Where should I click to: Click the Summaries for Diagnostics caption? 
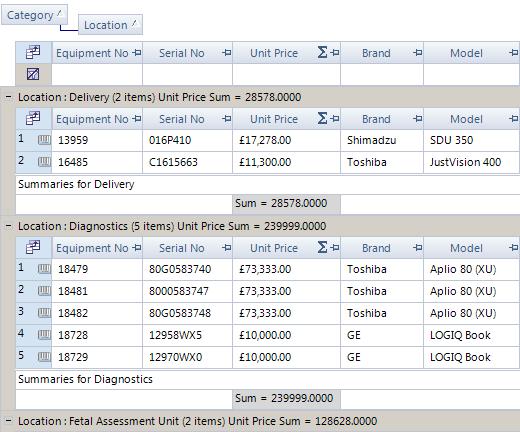(x=85, y=379)
